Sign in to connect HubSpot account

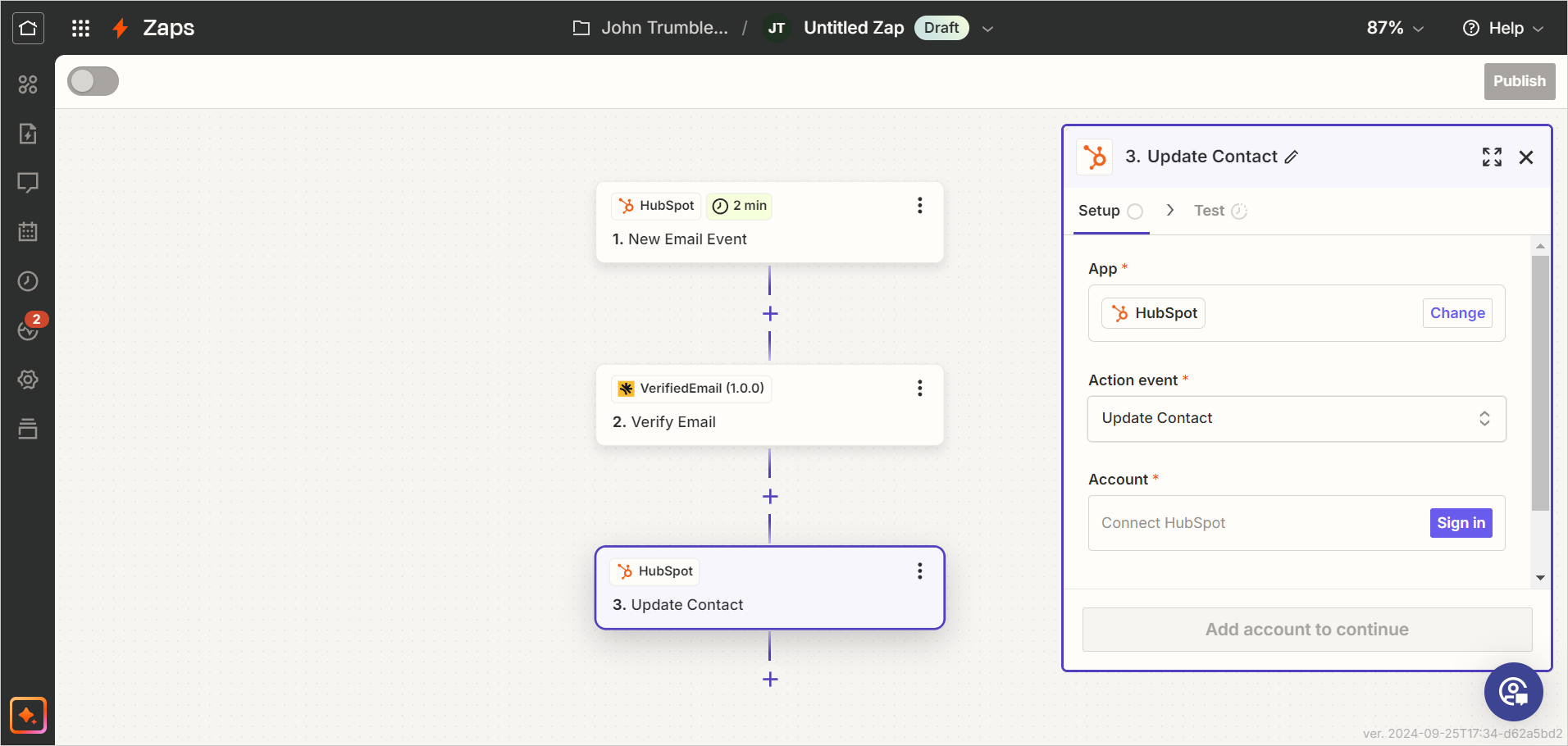[1461, 523]
